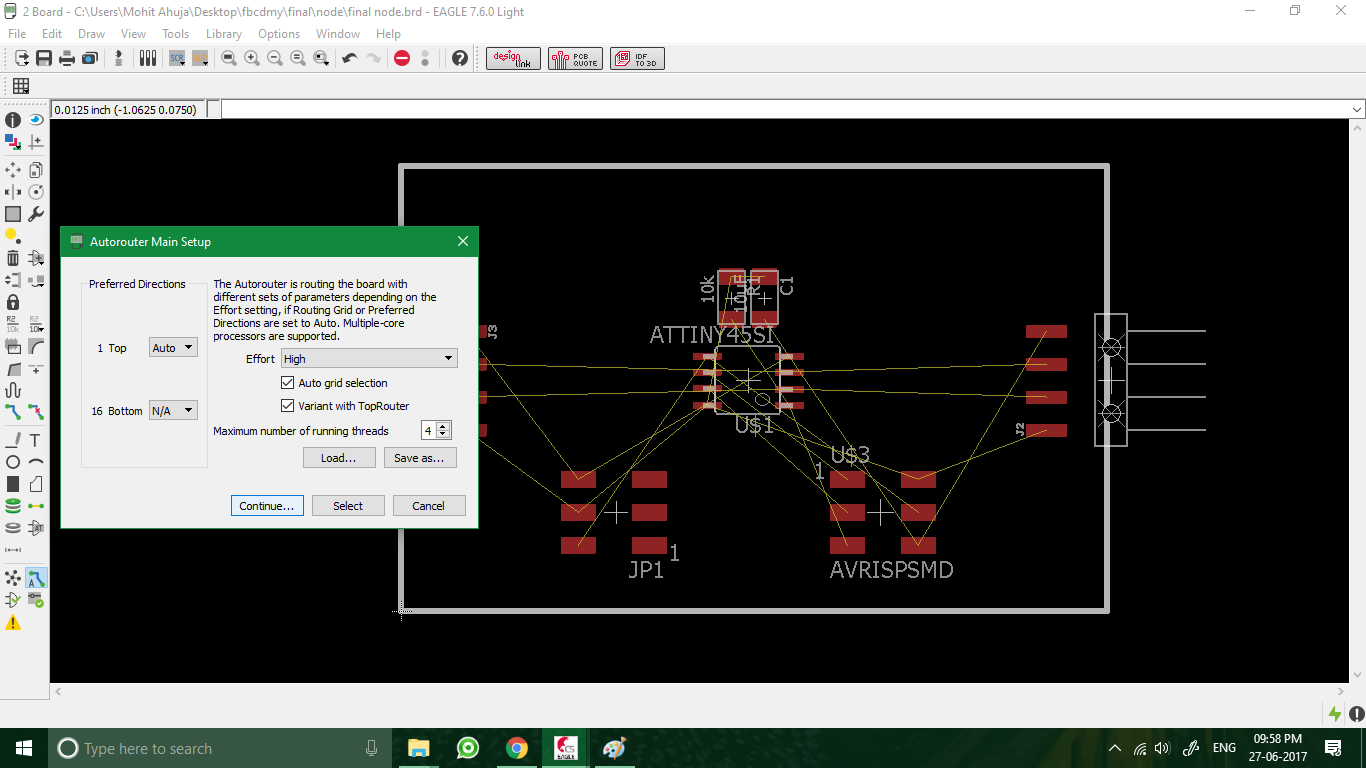Viewport: 1366px width, 768px height.
Task: Open the Library menu
Action: [x=224, y=34]
